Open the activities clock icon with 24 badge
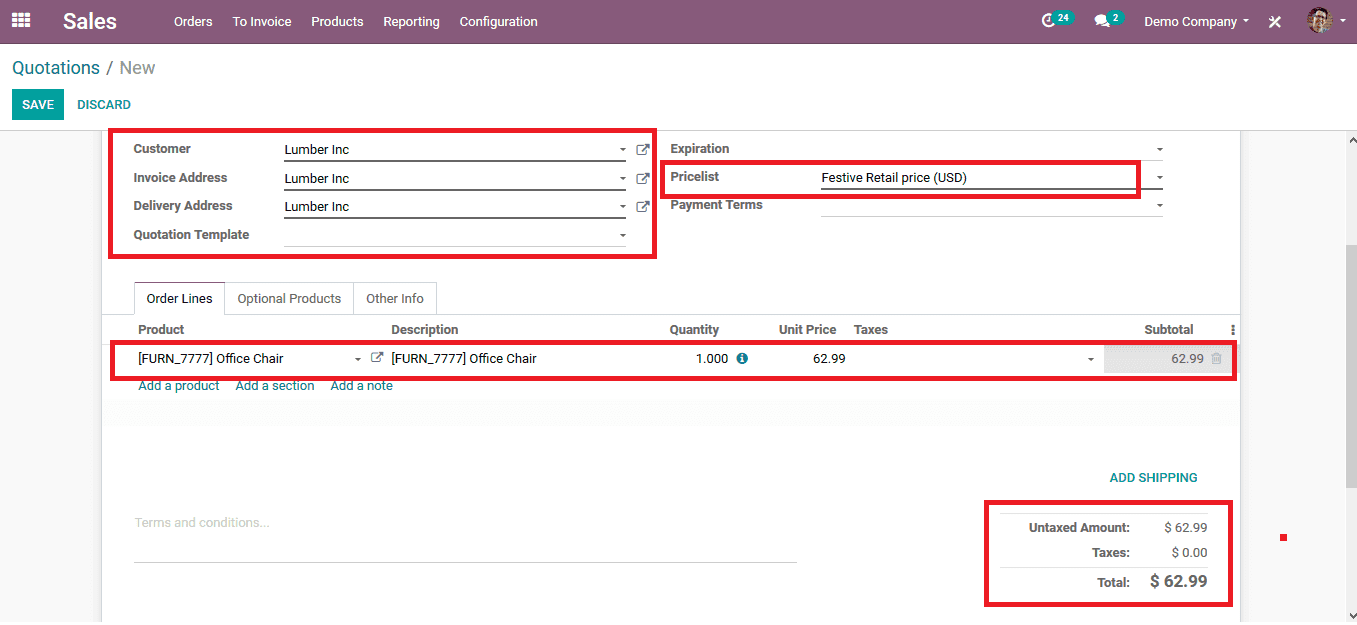1357x625 pixels. click(1056, 19)
